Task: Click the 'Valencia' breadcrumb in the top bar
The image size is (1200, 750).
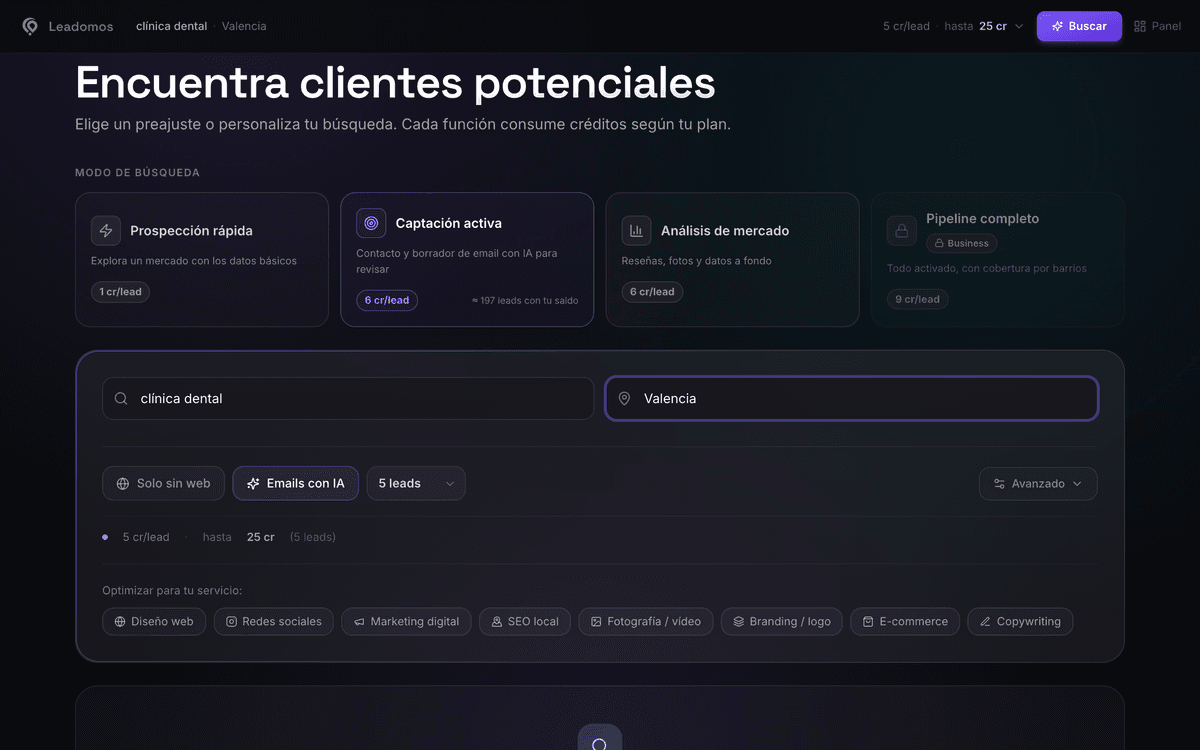Action: 244,26
